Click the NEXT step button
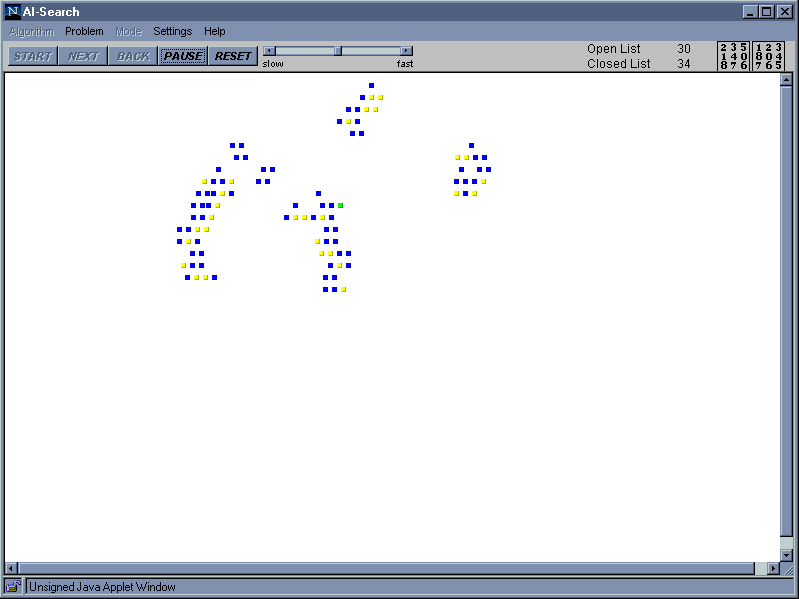 point(83,56)
